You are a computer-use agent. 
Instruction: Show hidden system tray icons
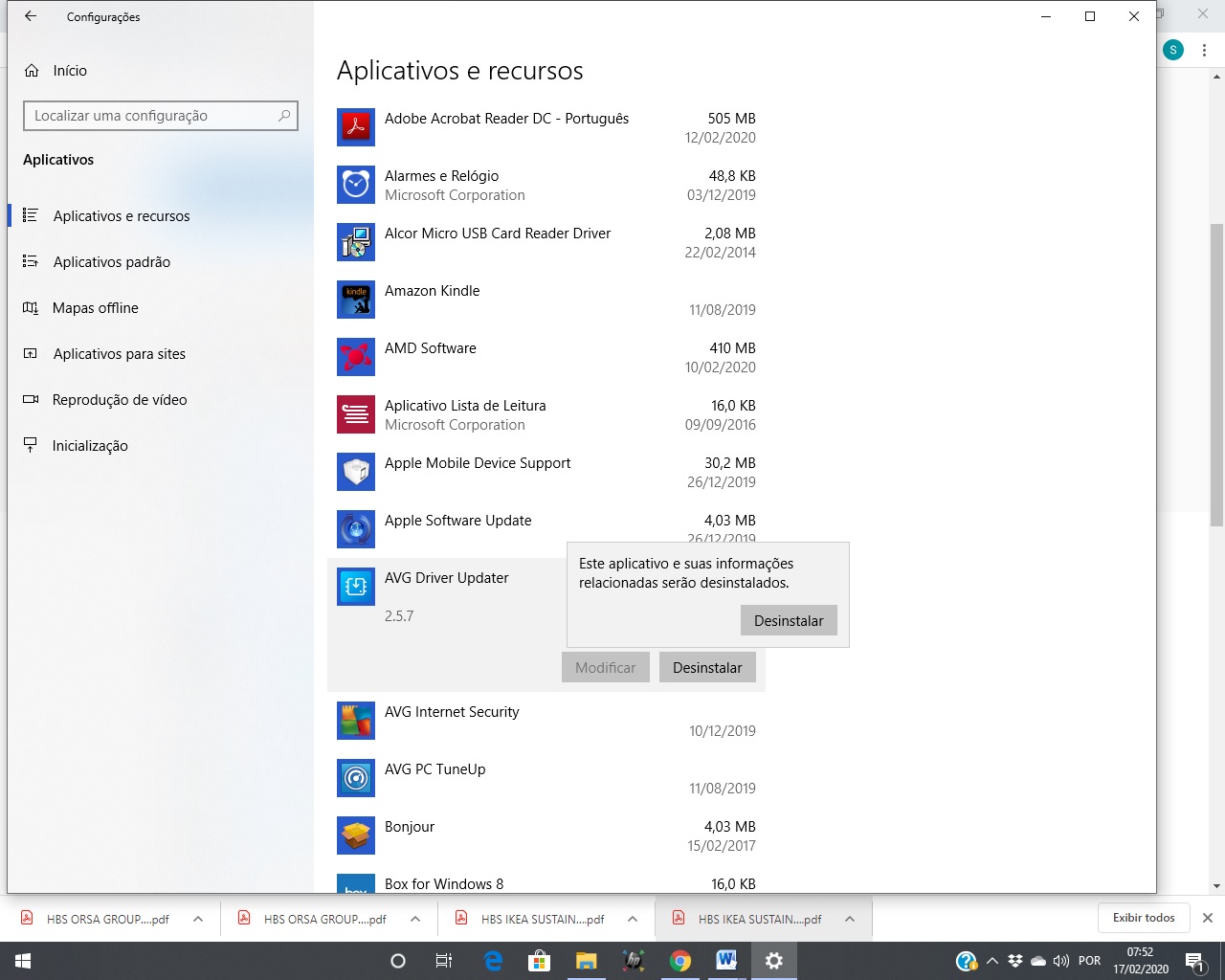click(992, 961)
